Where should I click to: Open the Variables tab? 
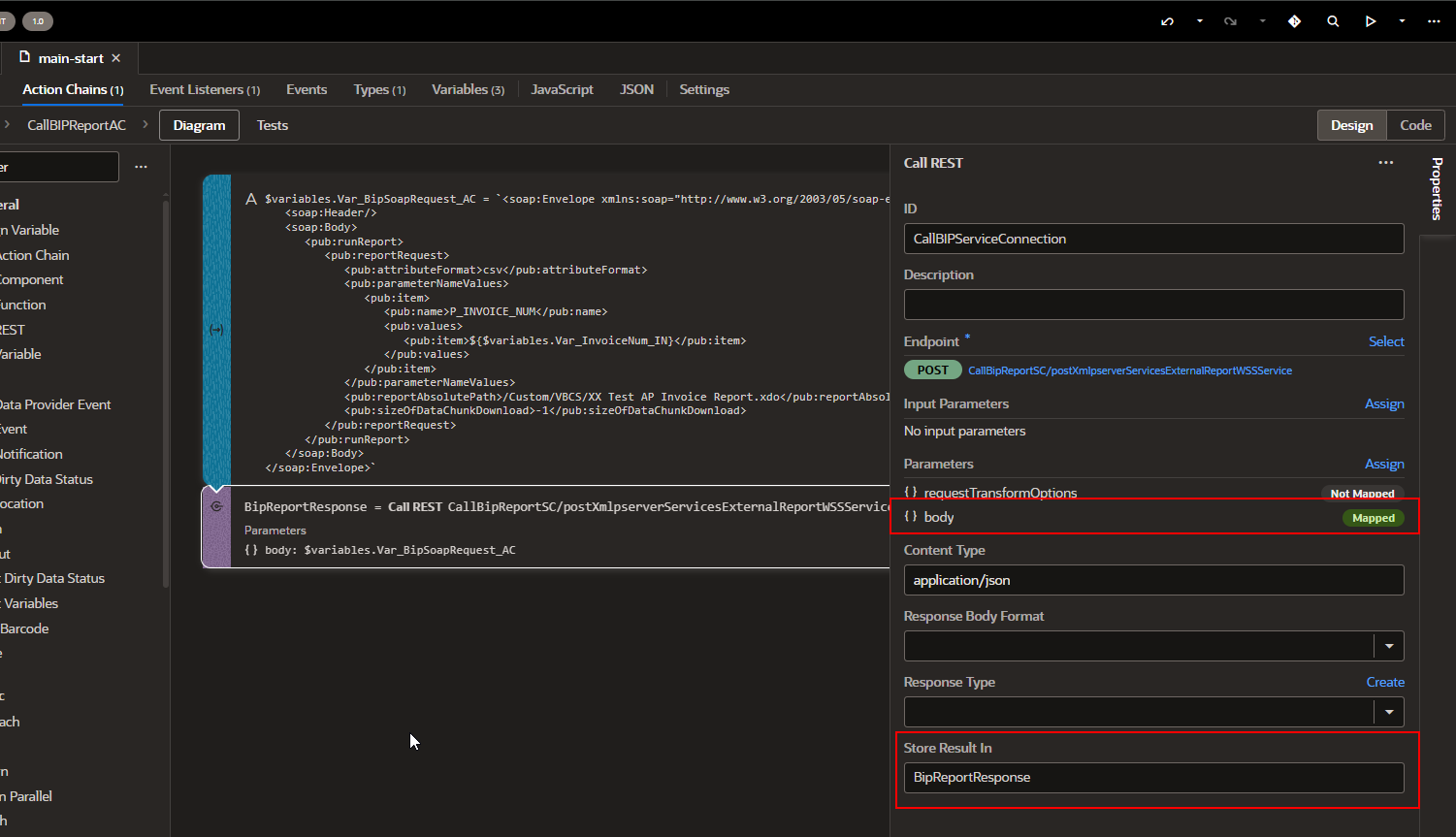468,89
